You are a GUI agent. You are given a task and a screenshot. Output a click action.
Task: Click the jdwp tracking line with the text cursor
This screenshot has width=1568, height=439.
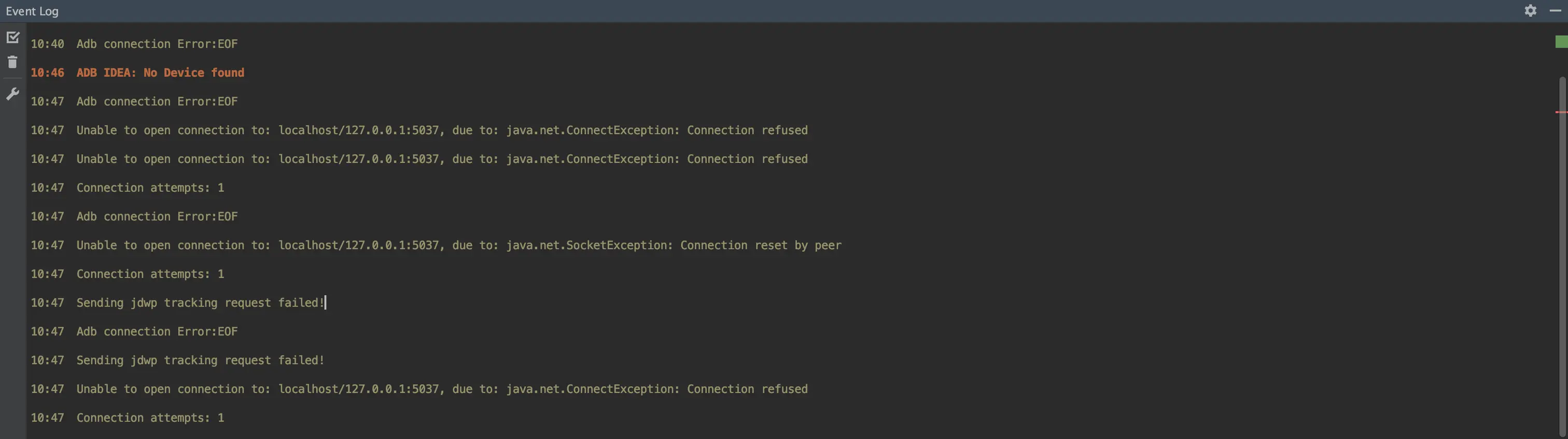pos(200,303)
